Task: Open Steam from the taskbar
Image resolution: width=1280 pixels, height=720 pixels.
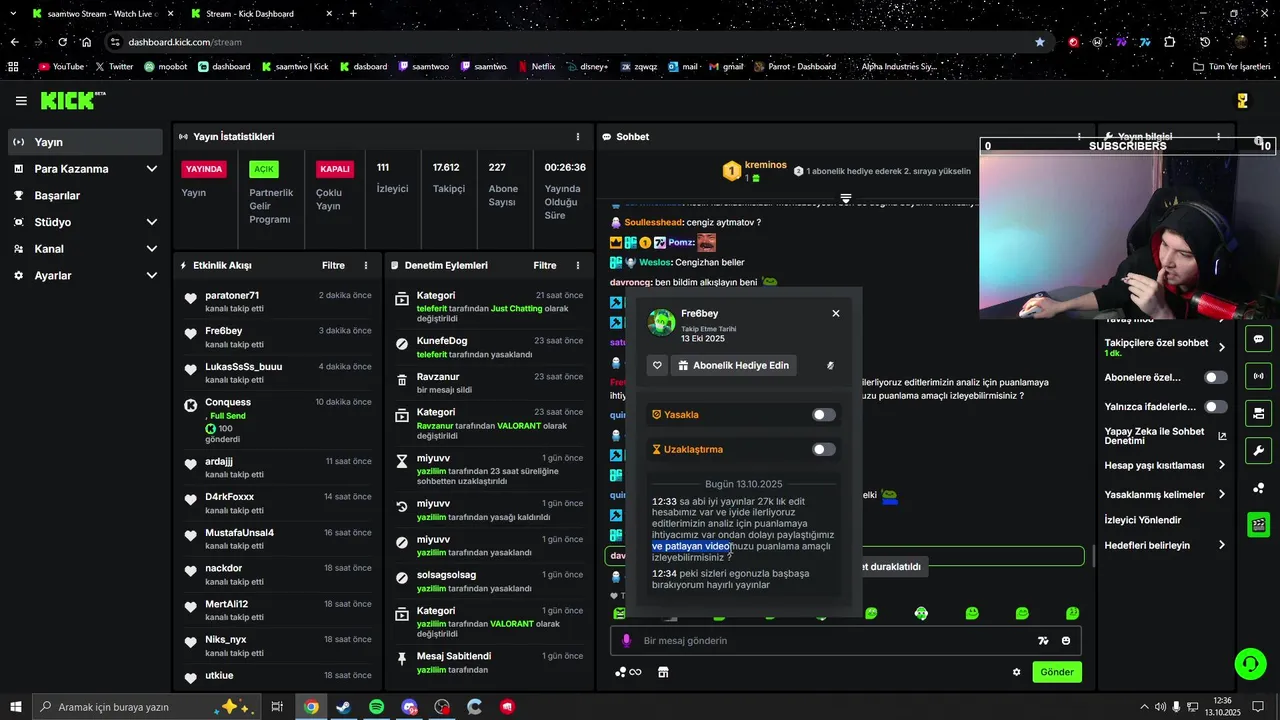Action: (343, 707)
